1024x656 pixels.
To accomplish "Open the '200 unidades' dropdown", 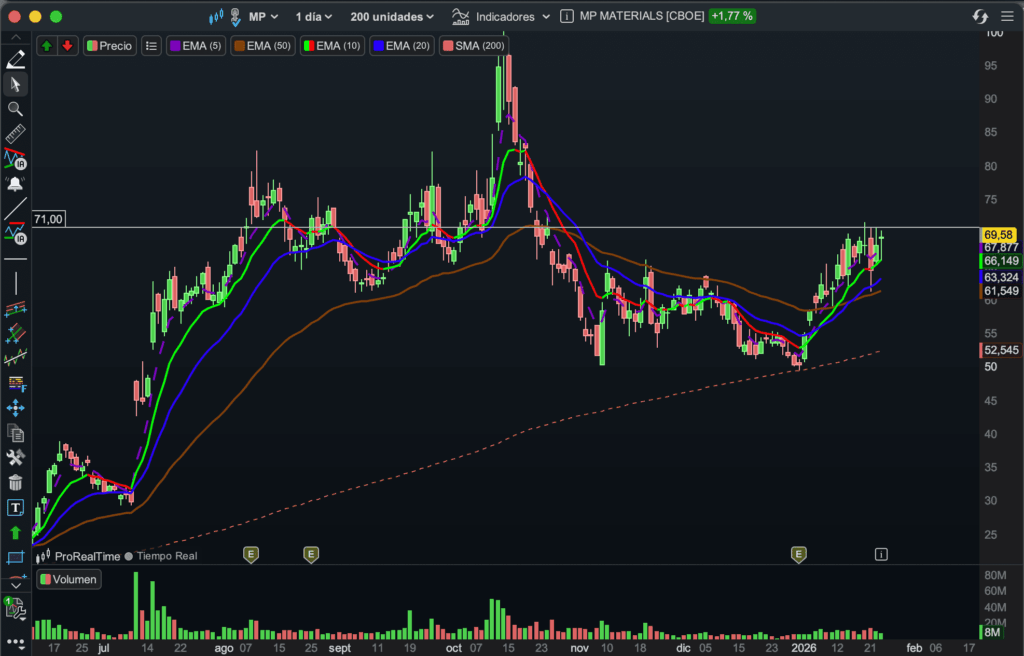I will tap(392, 17).
